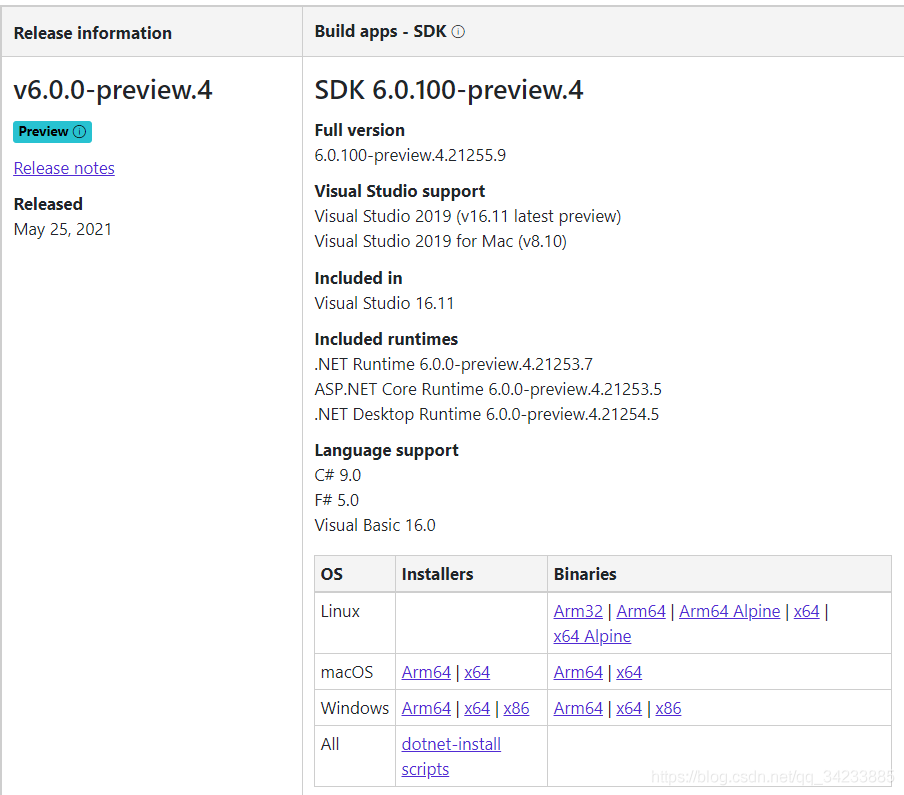Open the Release notes link
This screenshot has height=795, width=904.
click(64, 168)
